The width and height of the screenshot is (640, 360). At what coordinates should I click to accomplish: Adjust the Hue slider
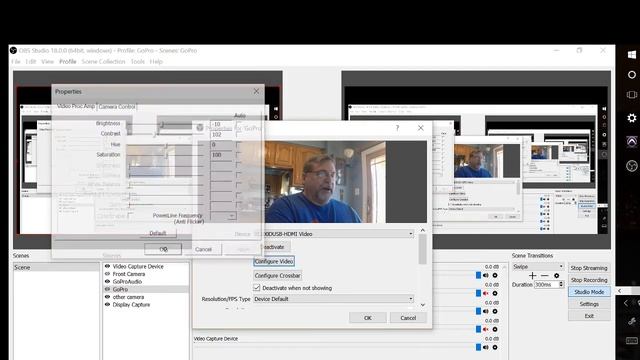[x=165, y=145]
